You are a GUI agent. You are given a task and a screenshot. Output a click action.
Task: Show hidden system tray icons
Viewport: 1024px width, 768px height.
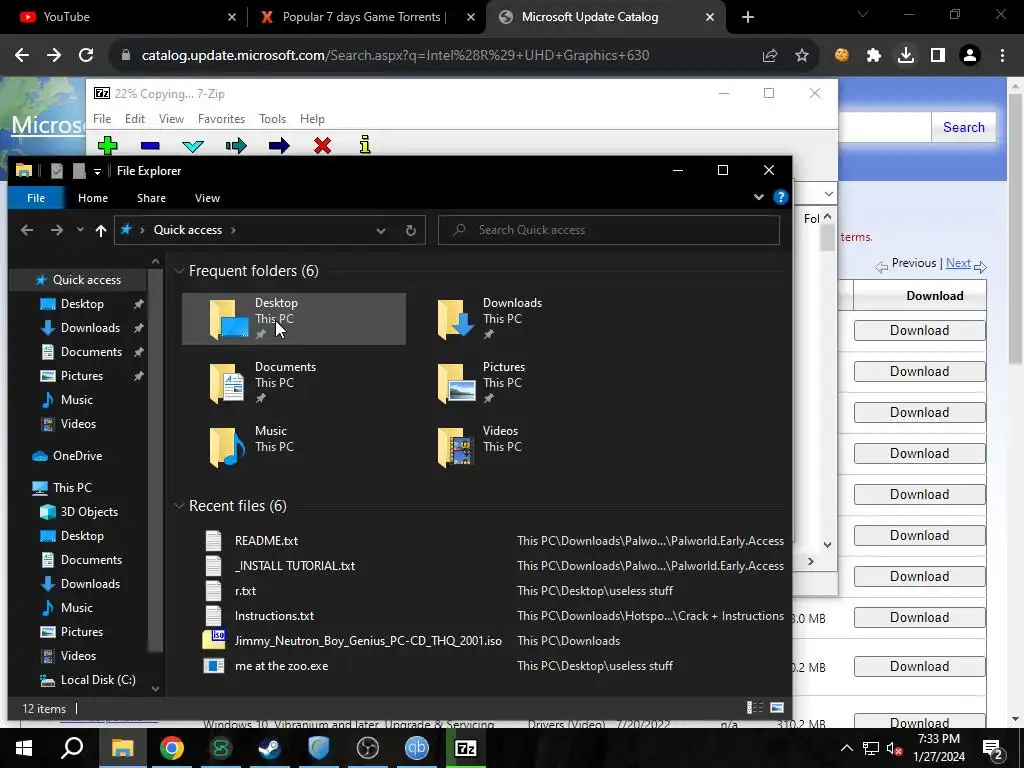click(x=846, y=748)
